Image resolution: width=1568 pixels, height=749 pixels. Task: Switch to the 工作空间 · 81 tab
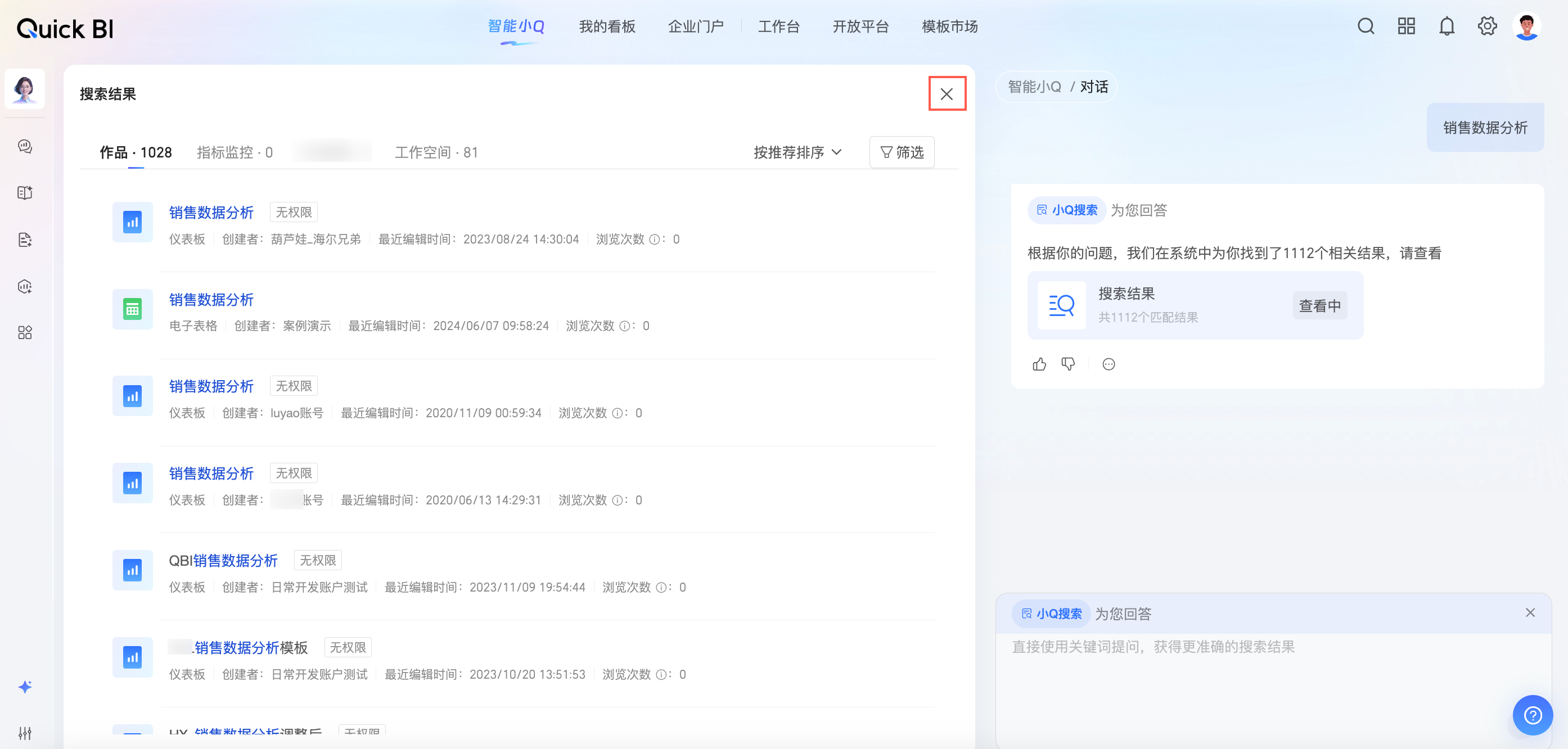coord(436,152)
